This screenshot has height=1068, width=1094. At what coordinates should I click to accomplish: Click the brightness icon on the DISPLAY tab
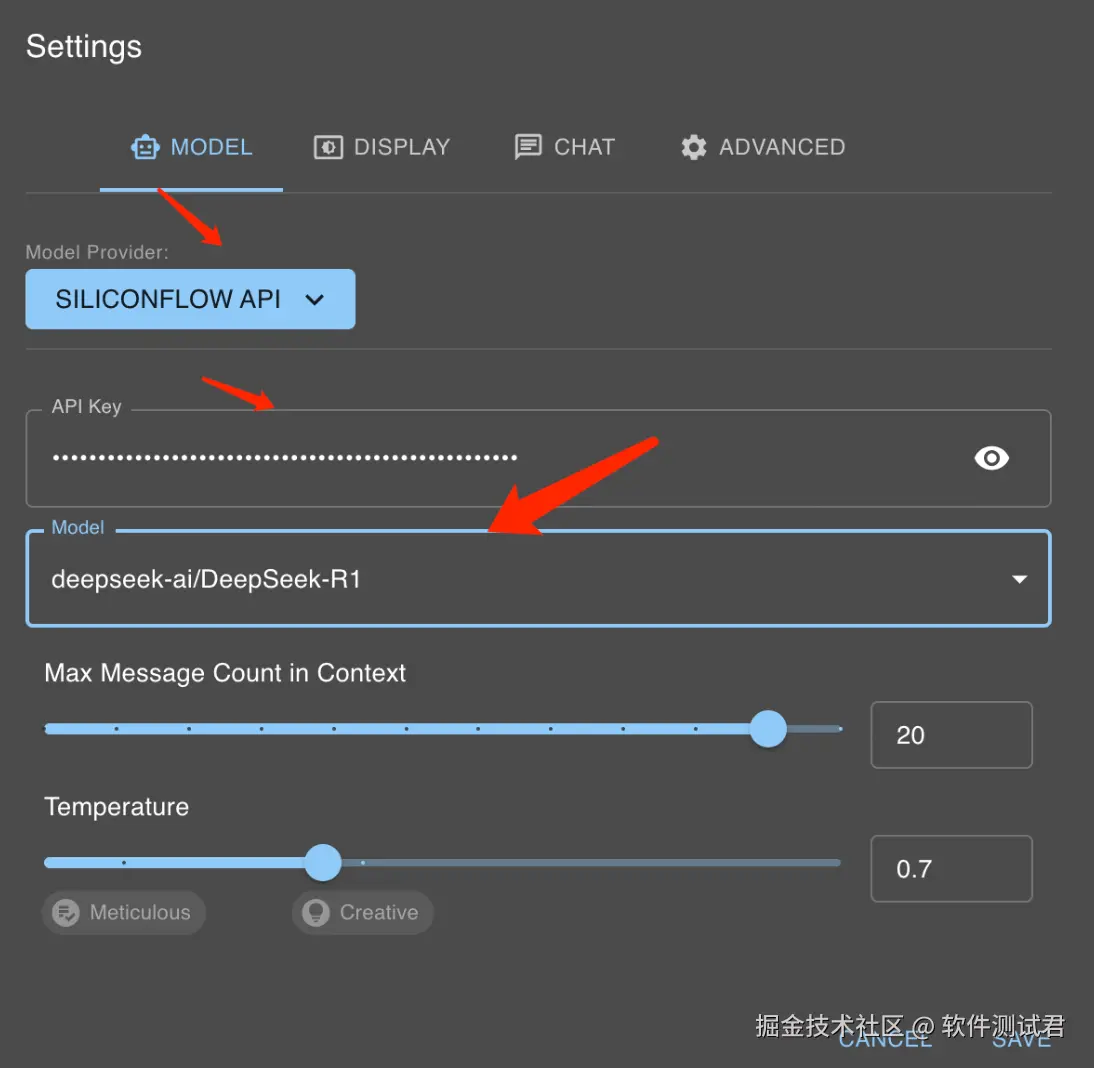pos(328,148)
